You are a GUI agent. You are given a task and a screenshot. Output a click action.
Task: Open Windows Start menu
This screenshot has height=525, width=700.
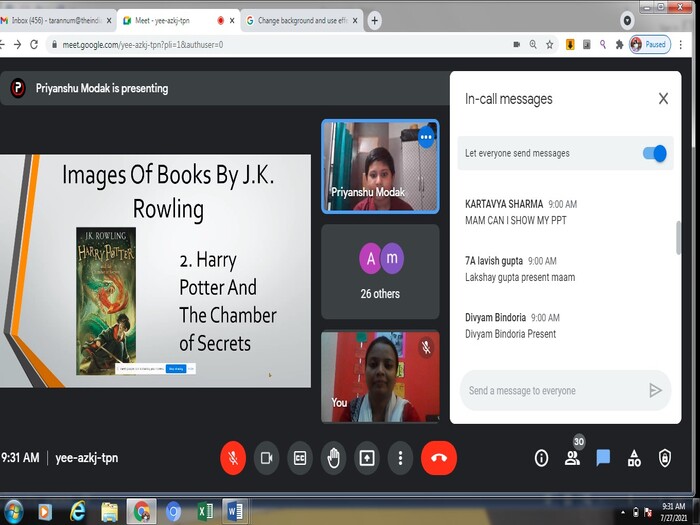point(12,511)
